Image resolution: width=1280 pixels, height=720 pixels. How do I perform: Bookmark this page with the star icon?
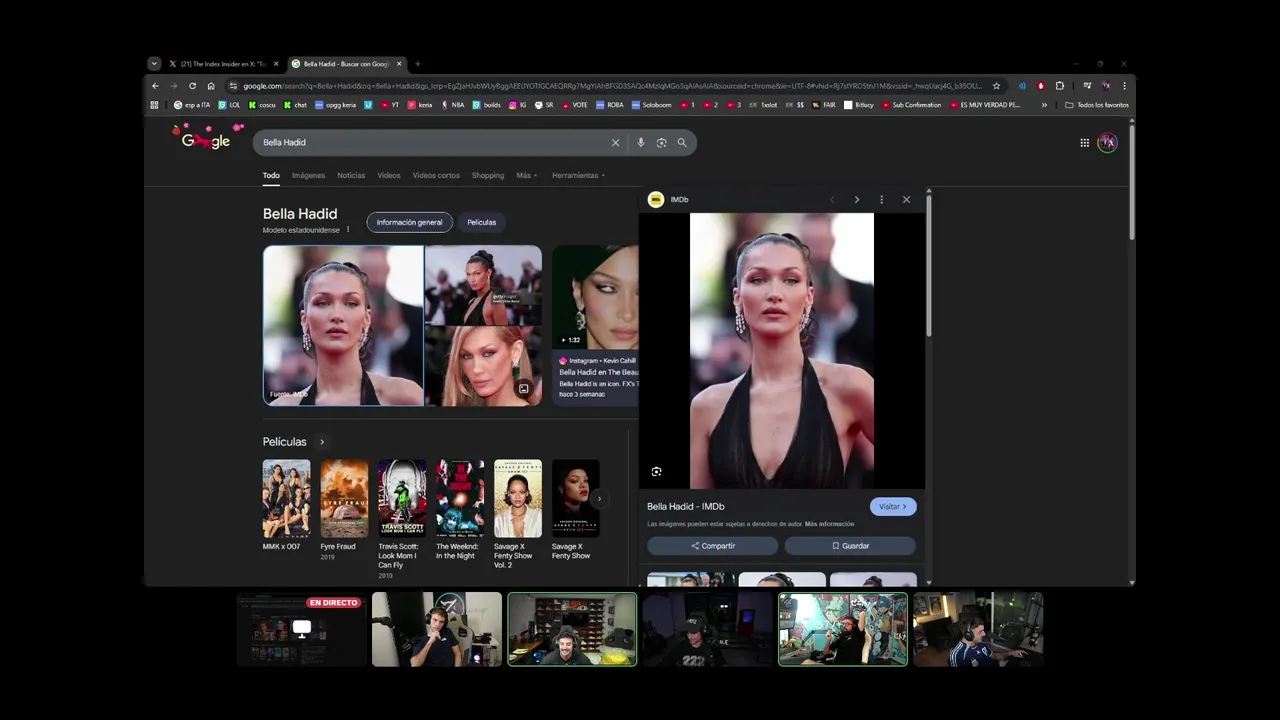pos(996,86)
